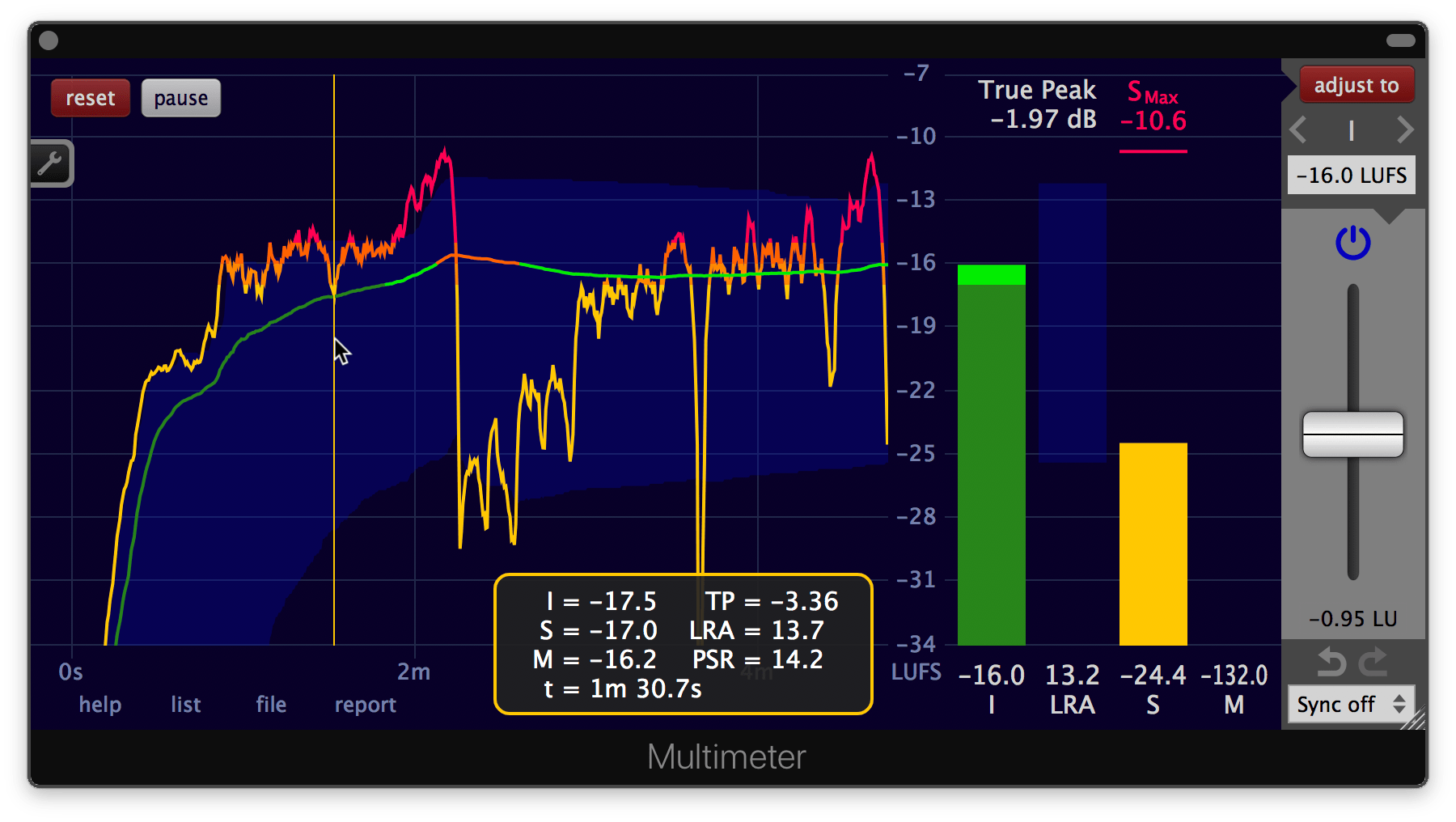Click the yellow short-term loudness bar
Viewport: 1456px width, 822px height.
click(1153, 544)
